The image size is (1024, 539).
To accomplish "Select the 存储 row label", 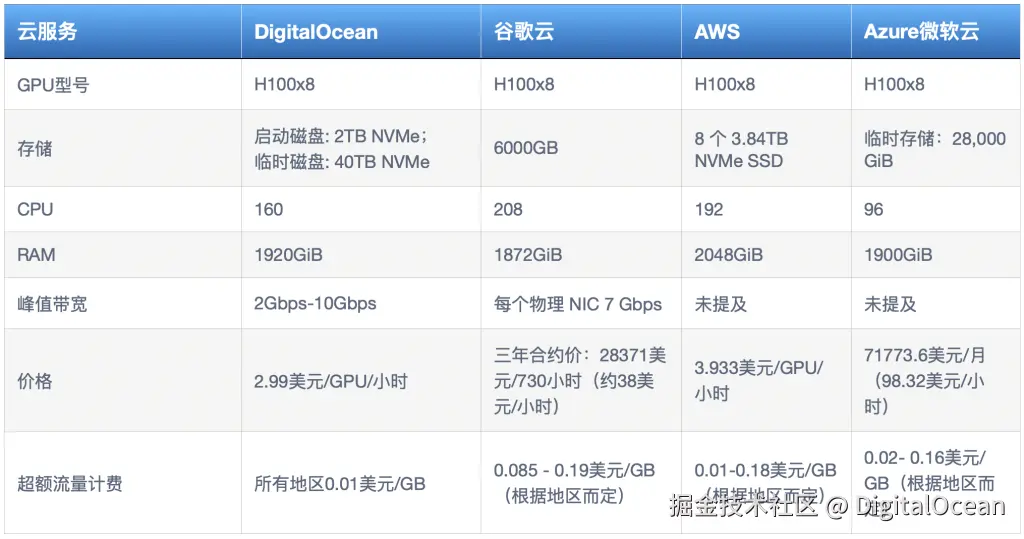I will (x=35, y=149).
